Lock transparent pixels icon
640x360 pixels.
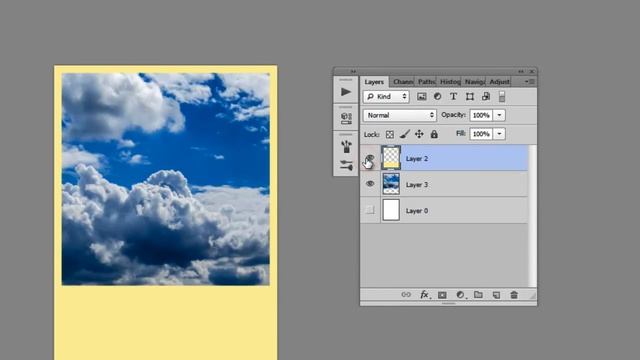click(390, 134)
